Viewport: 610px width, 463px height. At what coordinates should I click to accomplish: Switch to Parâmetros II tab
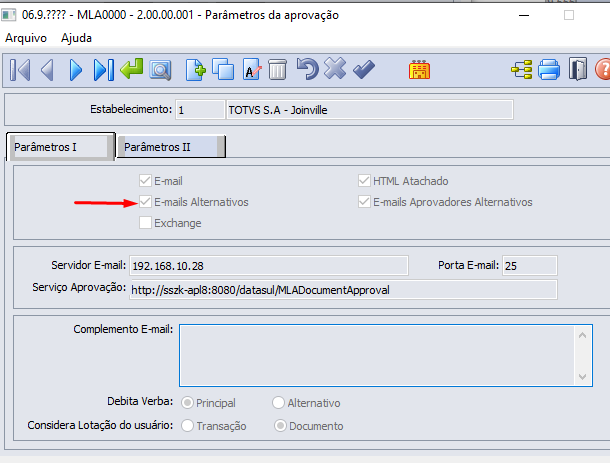171,147
